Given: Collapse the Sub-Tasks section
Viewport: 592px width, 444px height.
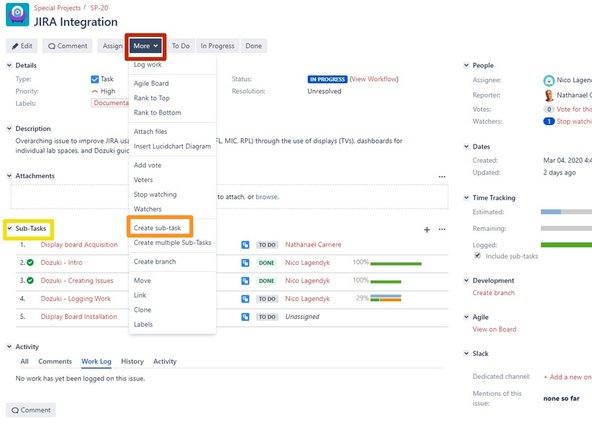Looking at the screenshot, I should (x=9, y=228).
